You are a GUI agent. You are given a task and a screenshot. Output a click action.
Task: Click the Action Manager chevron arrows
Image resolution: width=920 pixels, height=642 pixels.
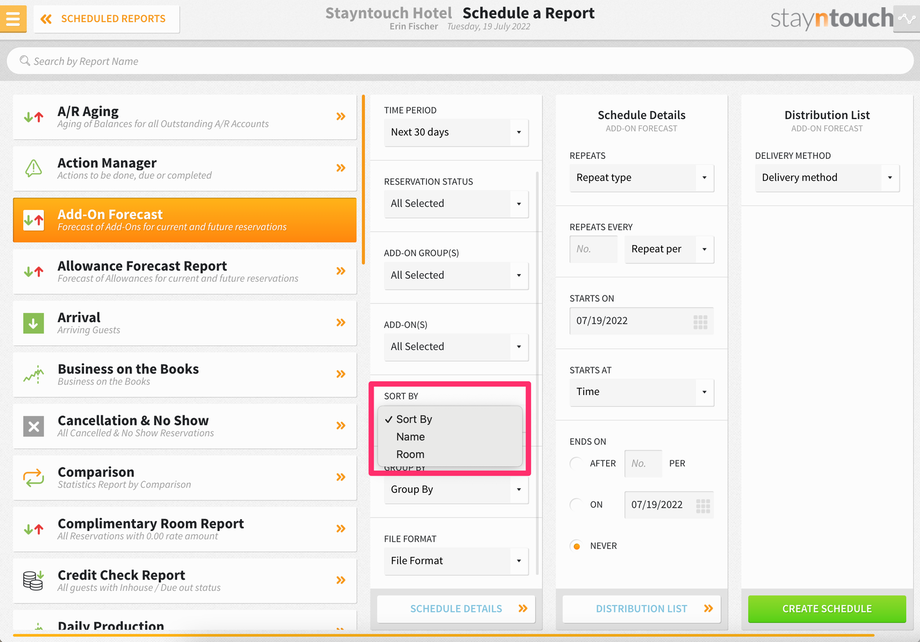(x=341, y=168)
